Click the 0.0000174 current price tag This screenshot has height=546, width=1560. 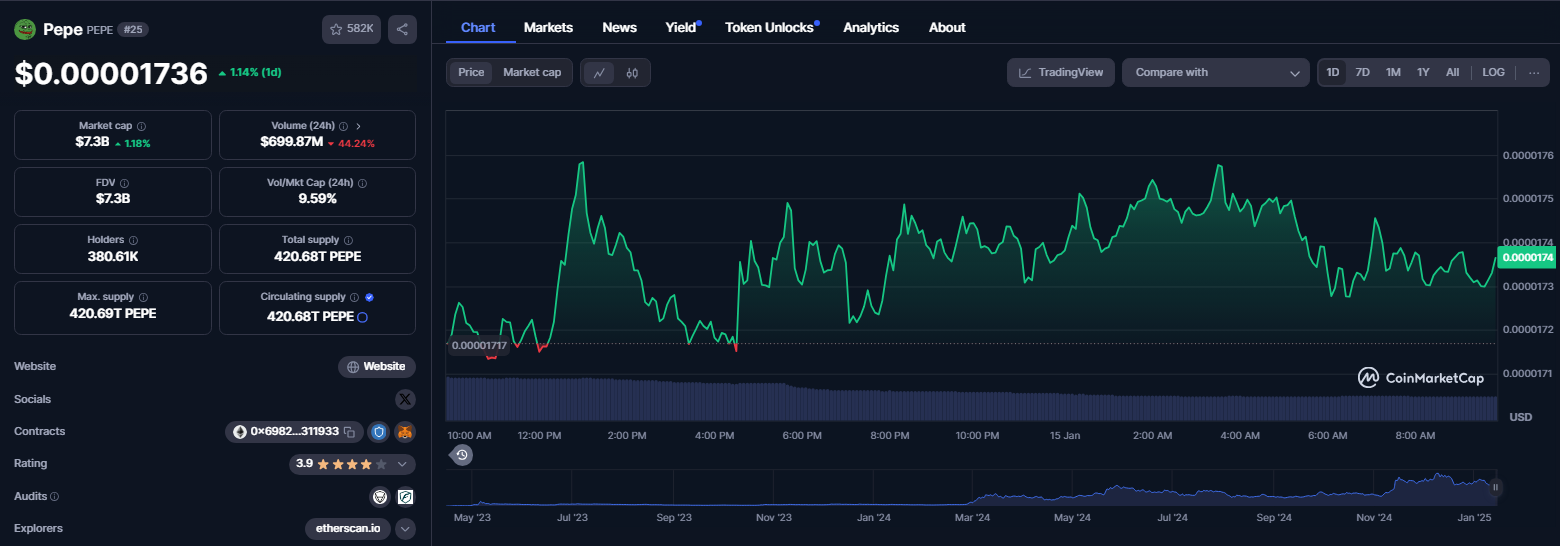coord(1528,258)
